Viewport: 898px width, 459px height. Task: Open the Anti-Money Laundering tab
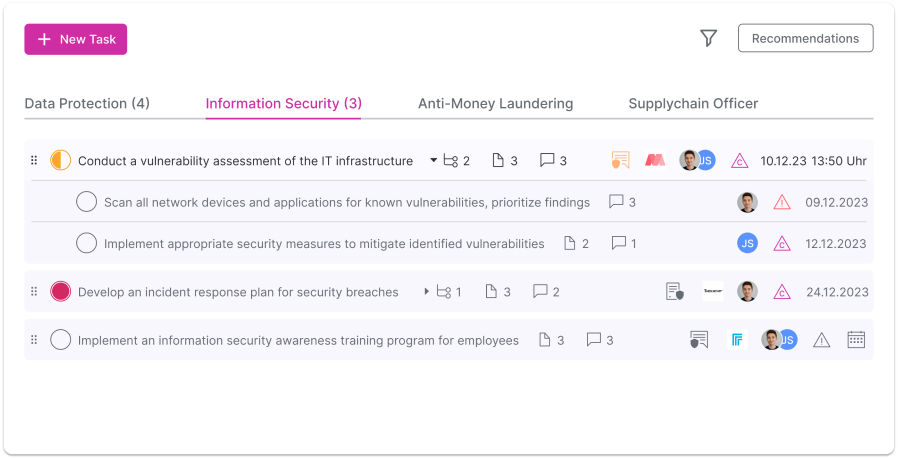pyautogui.click(x=495, y=104)
